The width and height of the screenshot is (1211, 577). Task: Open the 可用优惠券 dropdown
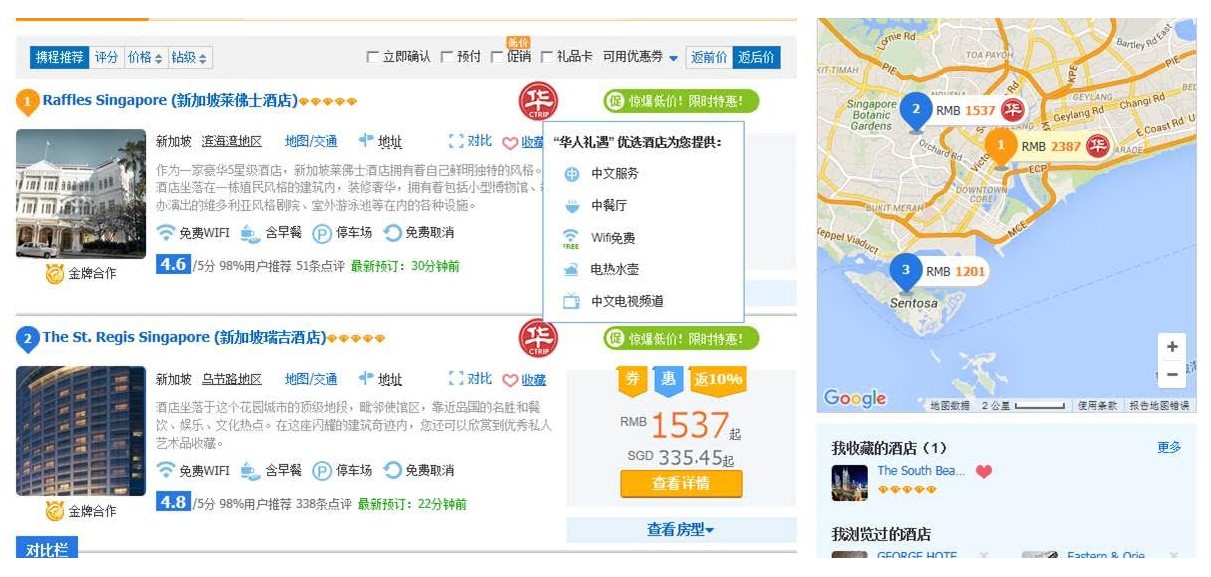click(x=640, y=58)
